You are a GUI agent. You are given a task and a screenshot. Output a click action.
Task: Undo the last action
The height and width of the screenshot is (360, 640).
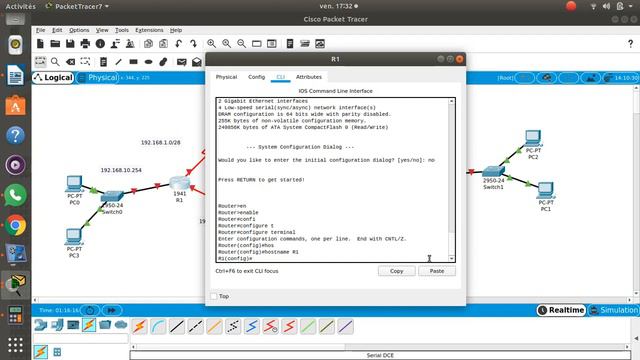[178, 44]
